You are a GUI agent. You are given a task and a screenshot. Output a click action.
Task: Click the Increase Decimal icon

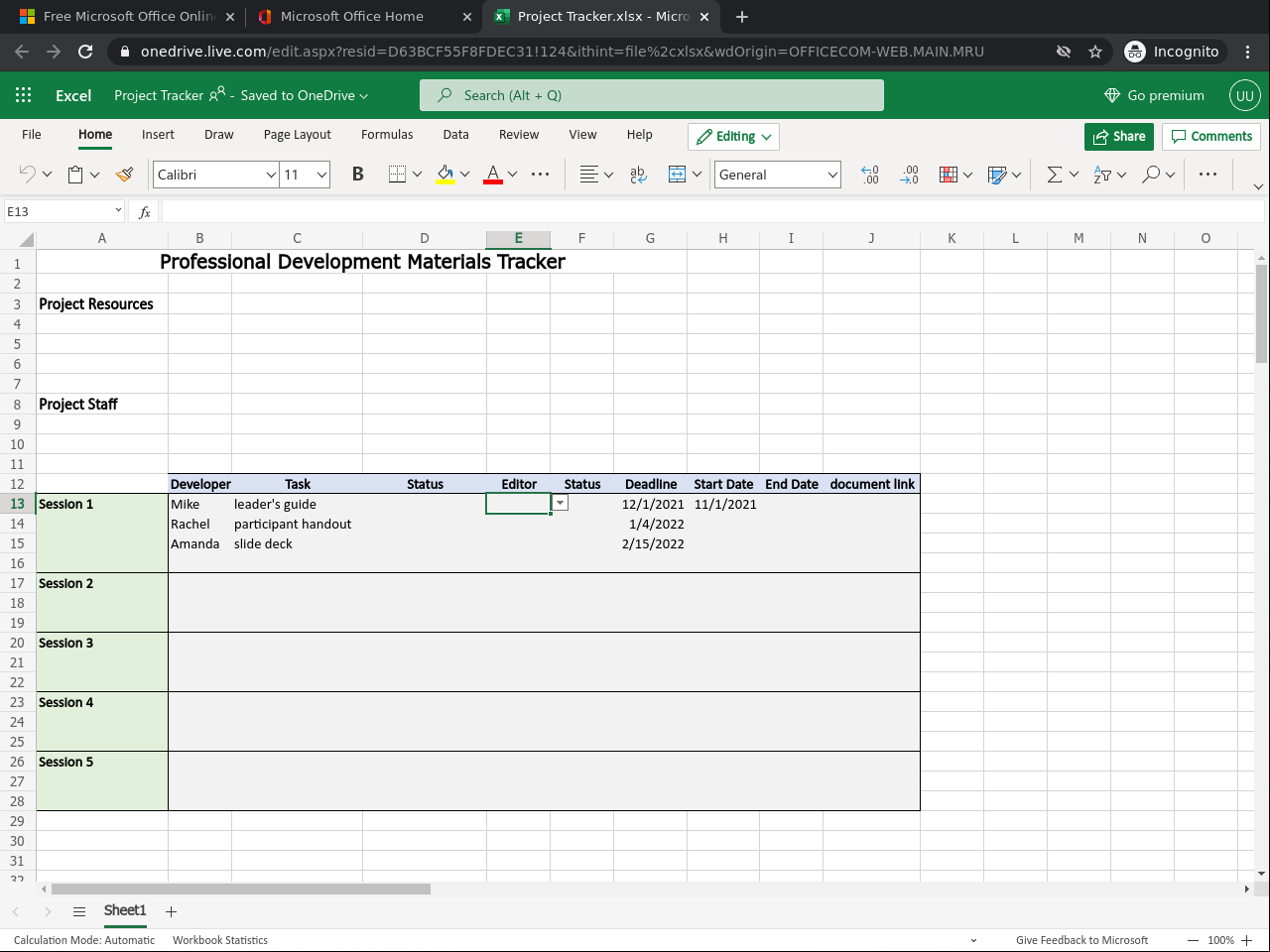(909, 174)
